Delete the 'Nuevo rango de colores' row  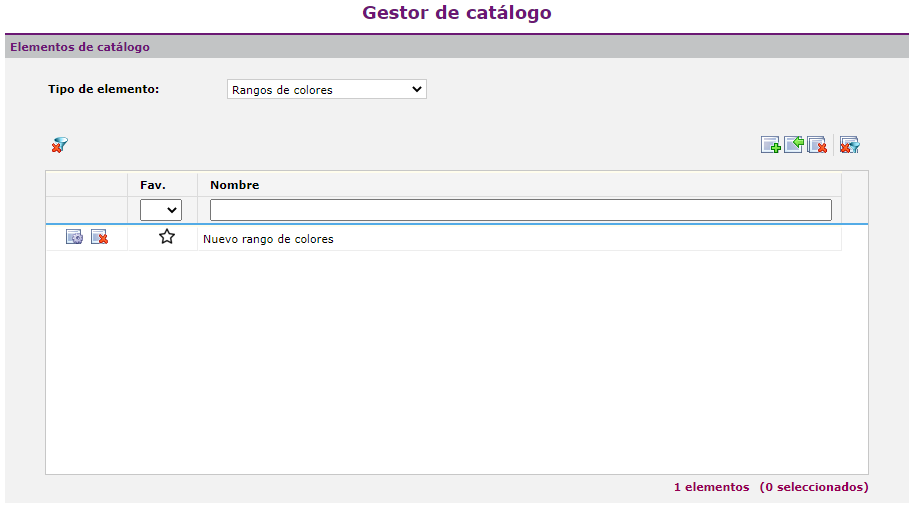(99, 238)
